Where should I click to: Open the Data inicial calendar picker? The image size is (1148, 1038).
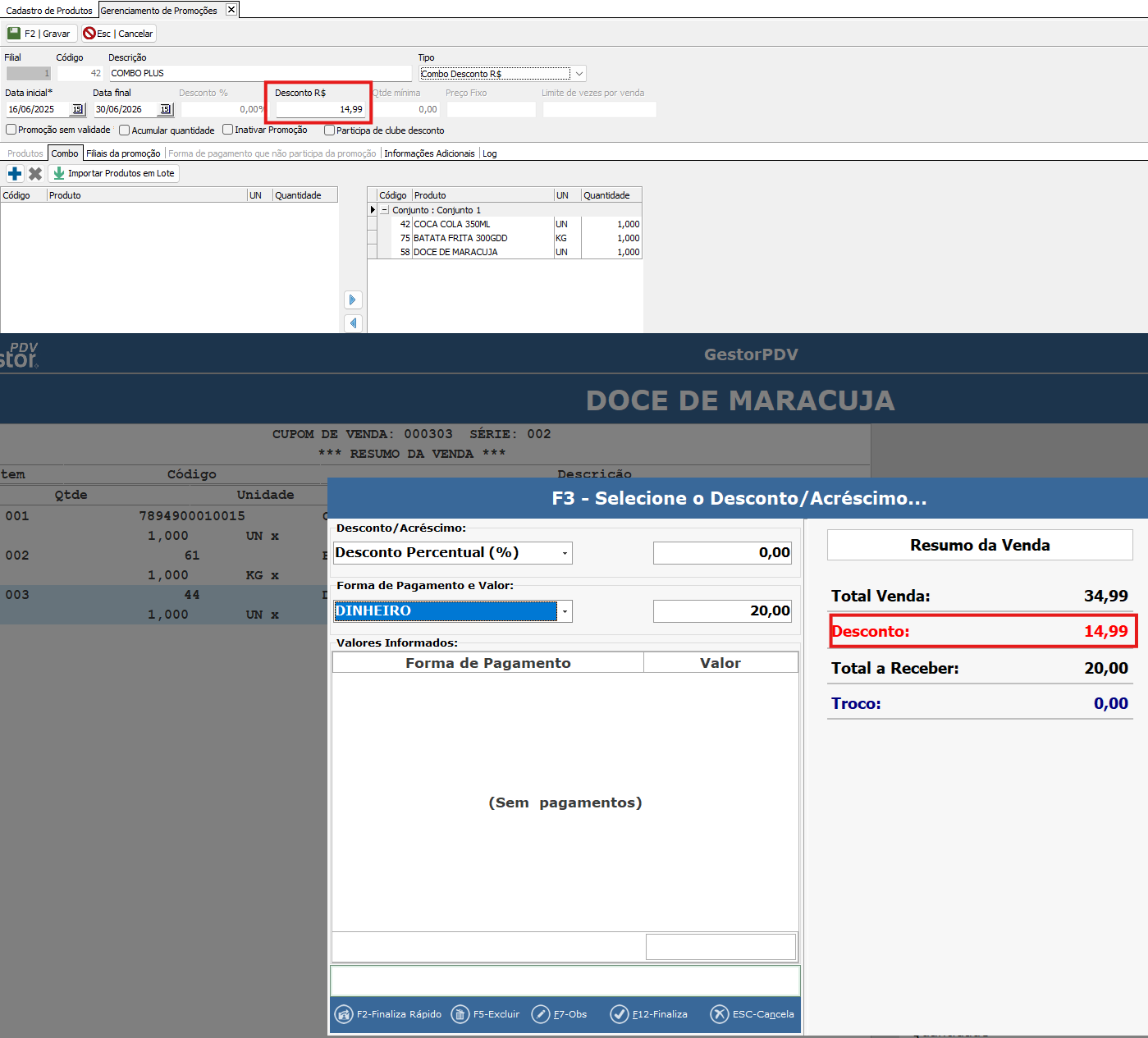(x=78, y=109)
